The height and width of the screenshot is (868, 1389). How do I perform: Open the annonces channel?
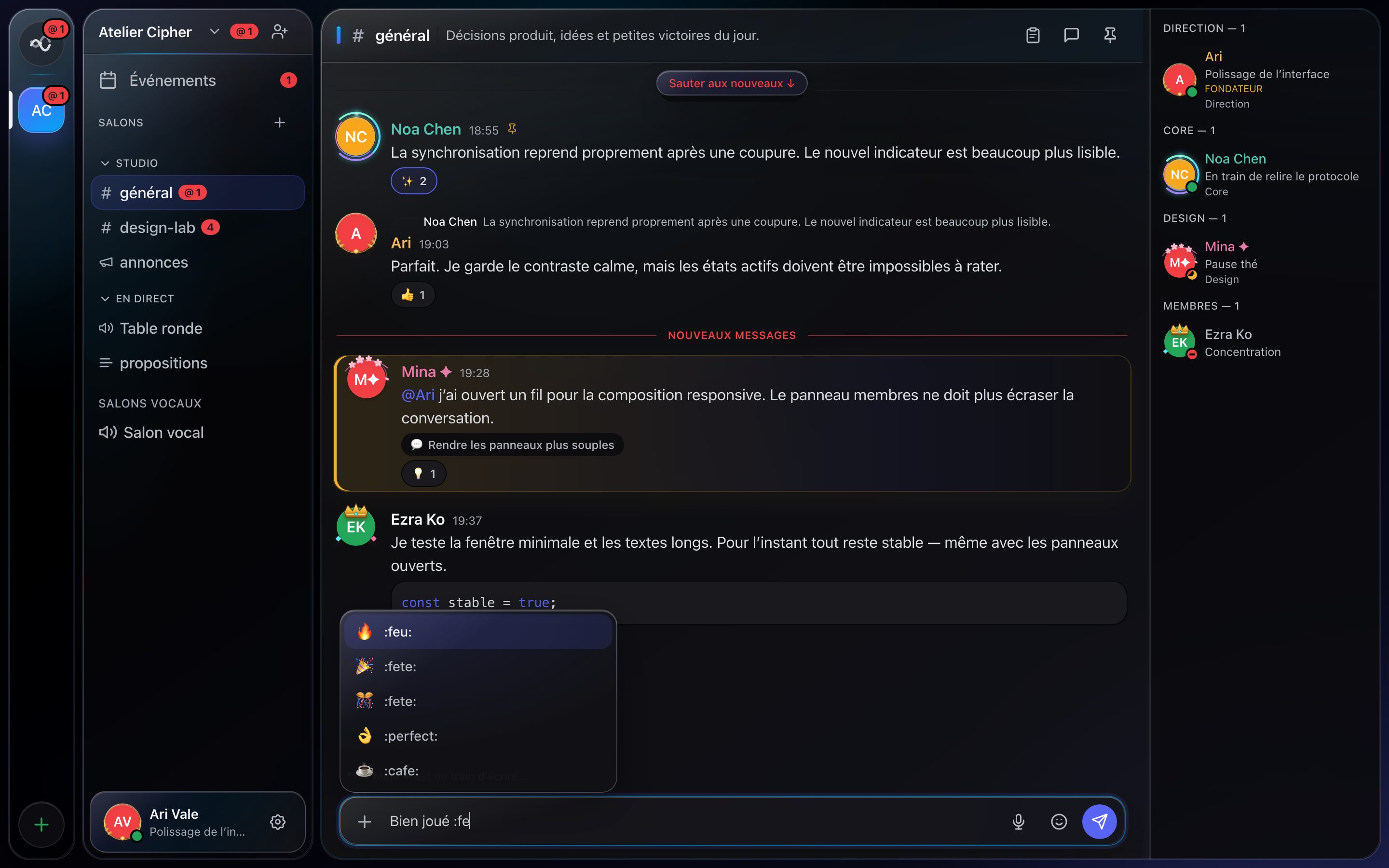click(197, 262)
